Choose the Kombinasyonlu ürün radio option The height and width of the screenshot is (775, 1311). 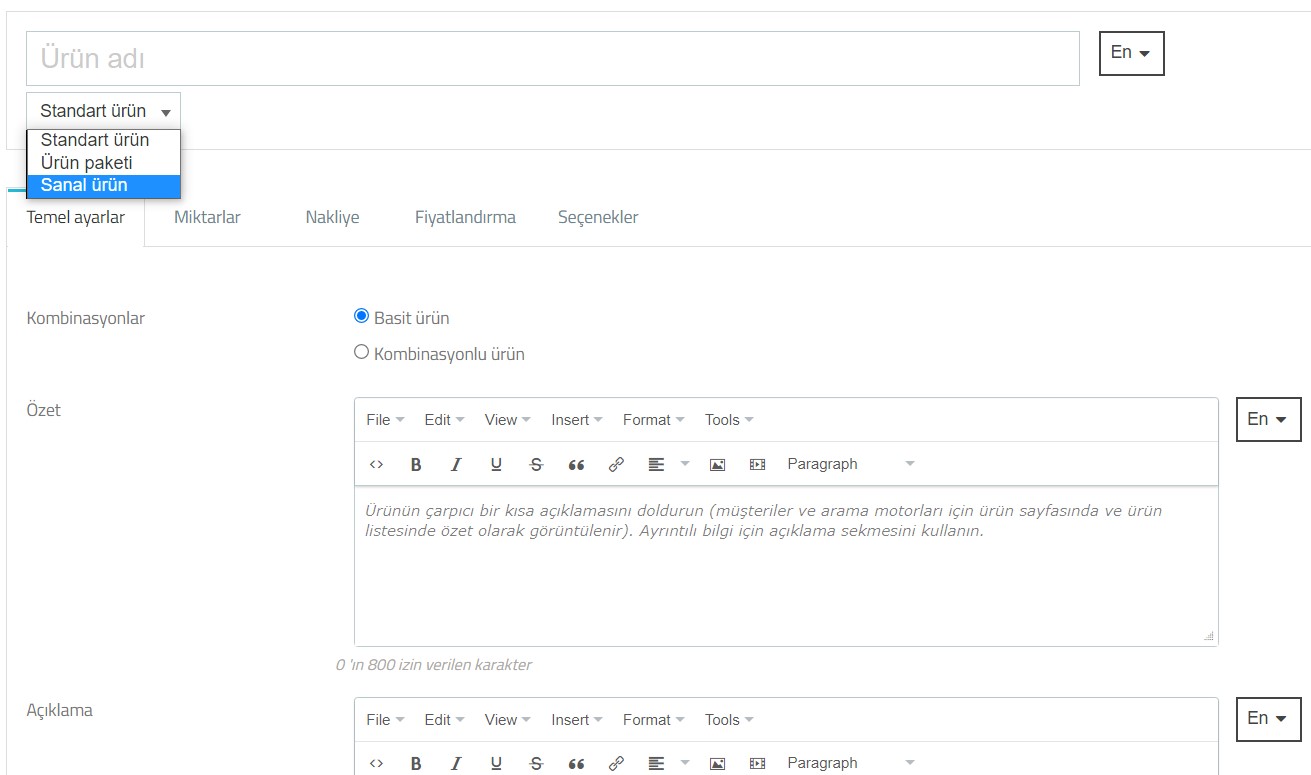(x=362, y=352)
